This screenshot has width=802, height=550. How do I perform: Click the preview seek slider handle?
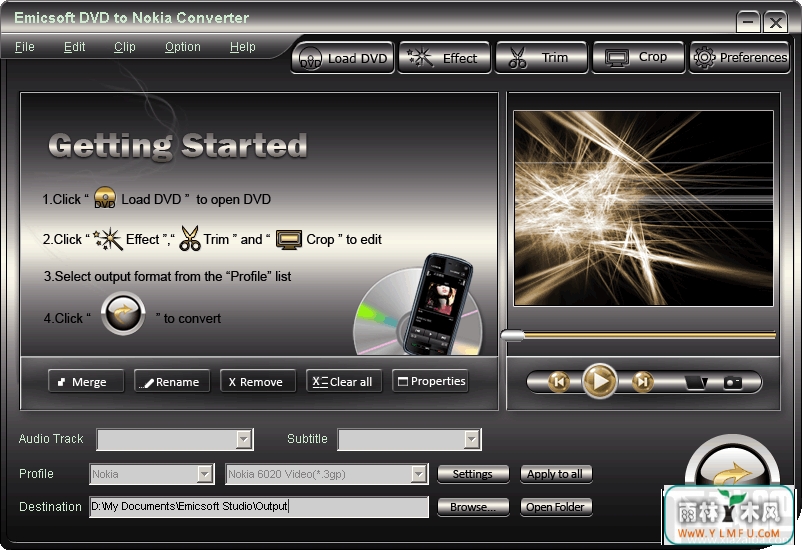[513, 335]
